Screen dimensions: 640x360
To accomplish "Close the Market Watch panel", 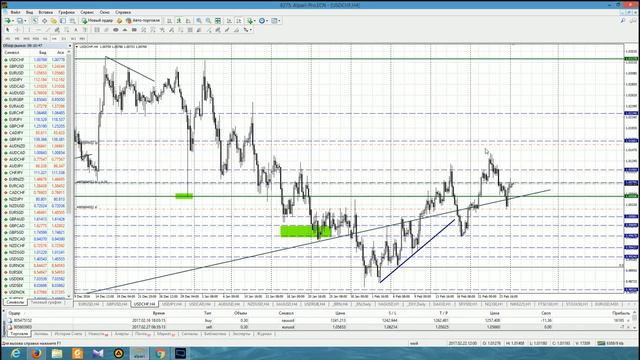I will click(x=70, y=46).
